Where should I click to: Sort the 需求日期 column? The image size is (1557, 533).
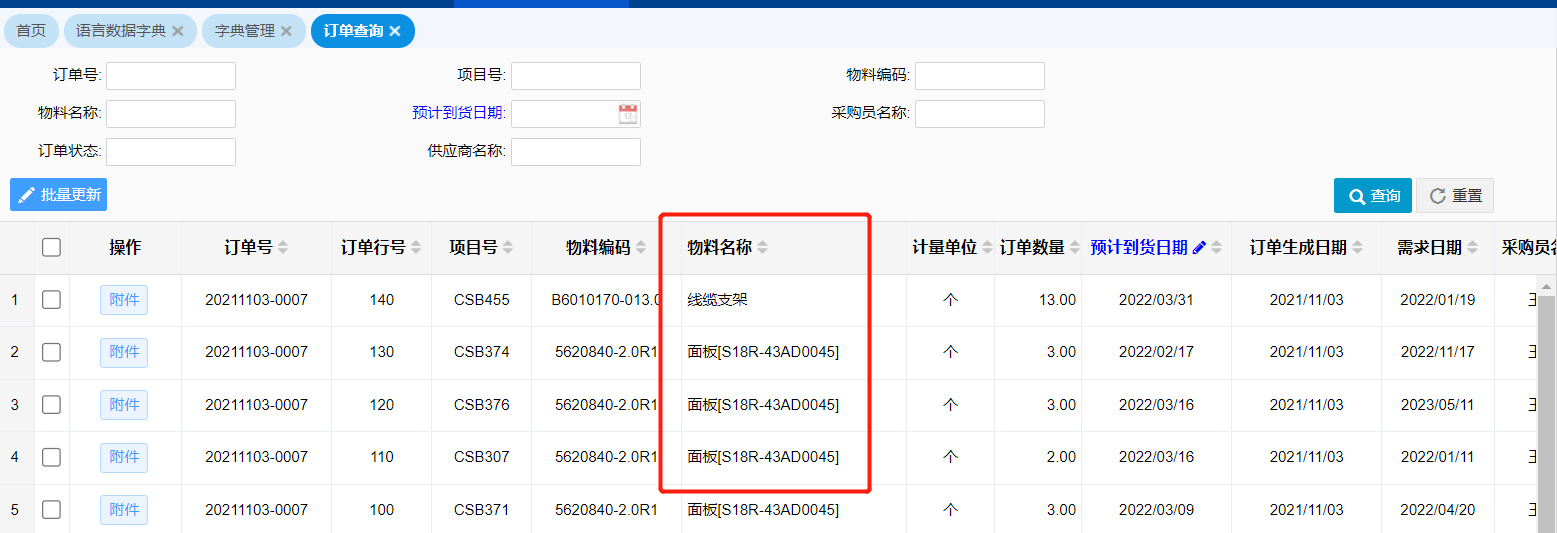[1472, 248]
